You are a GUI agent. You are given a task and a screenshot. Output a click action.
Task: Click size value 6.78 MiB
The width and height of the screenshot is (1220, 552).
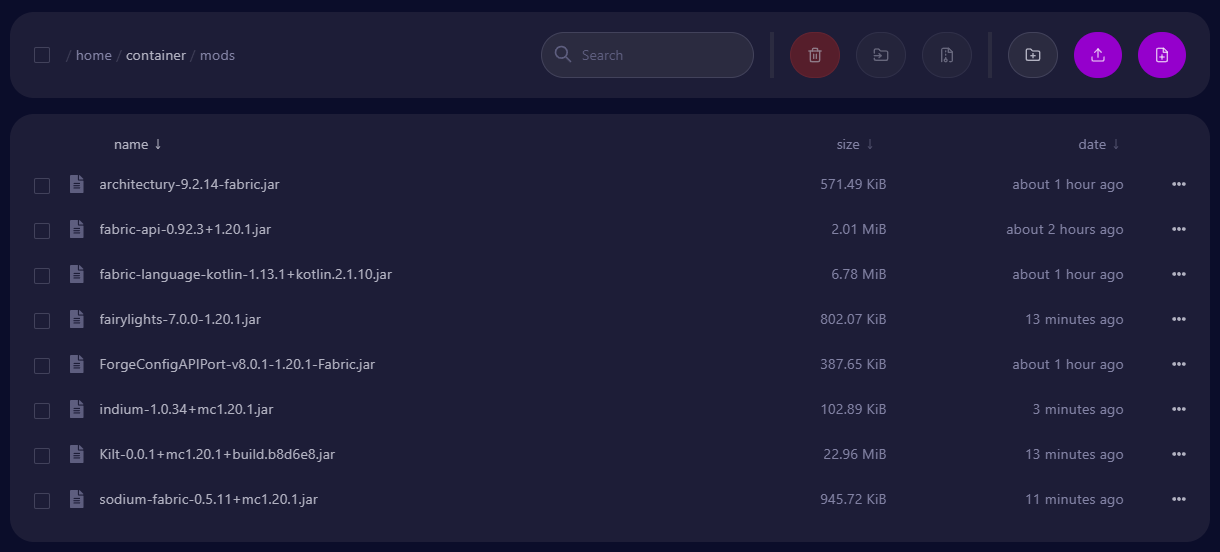click(858, 274)
